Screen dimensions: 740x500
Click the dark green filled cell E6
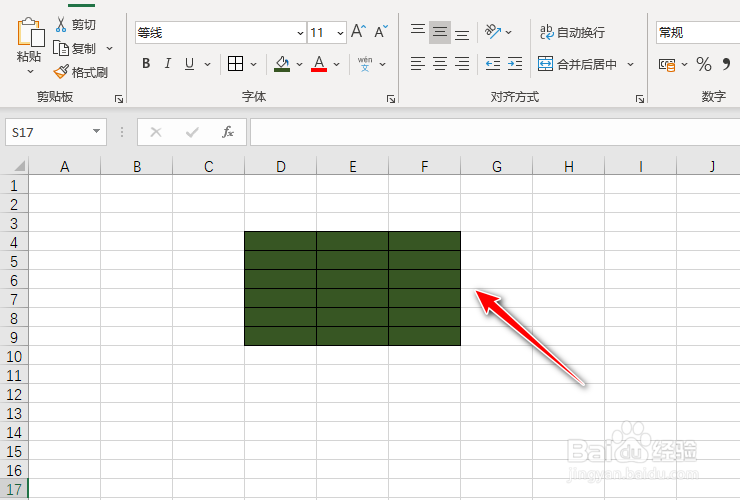point(353,280)
